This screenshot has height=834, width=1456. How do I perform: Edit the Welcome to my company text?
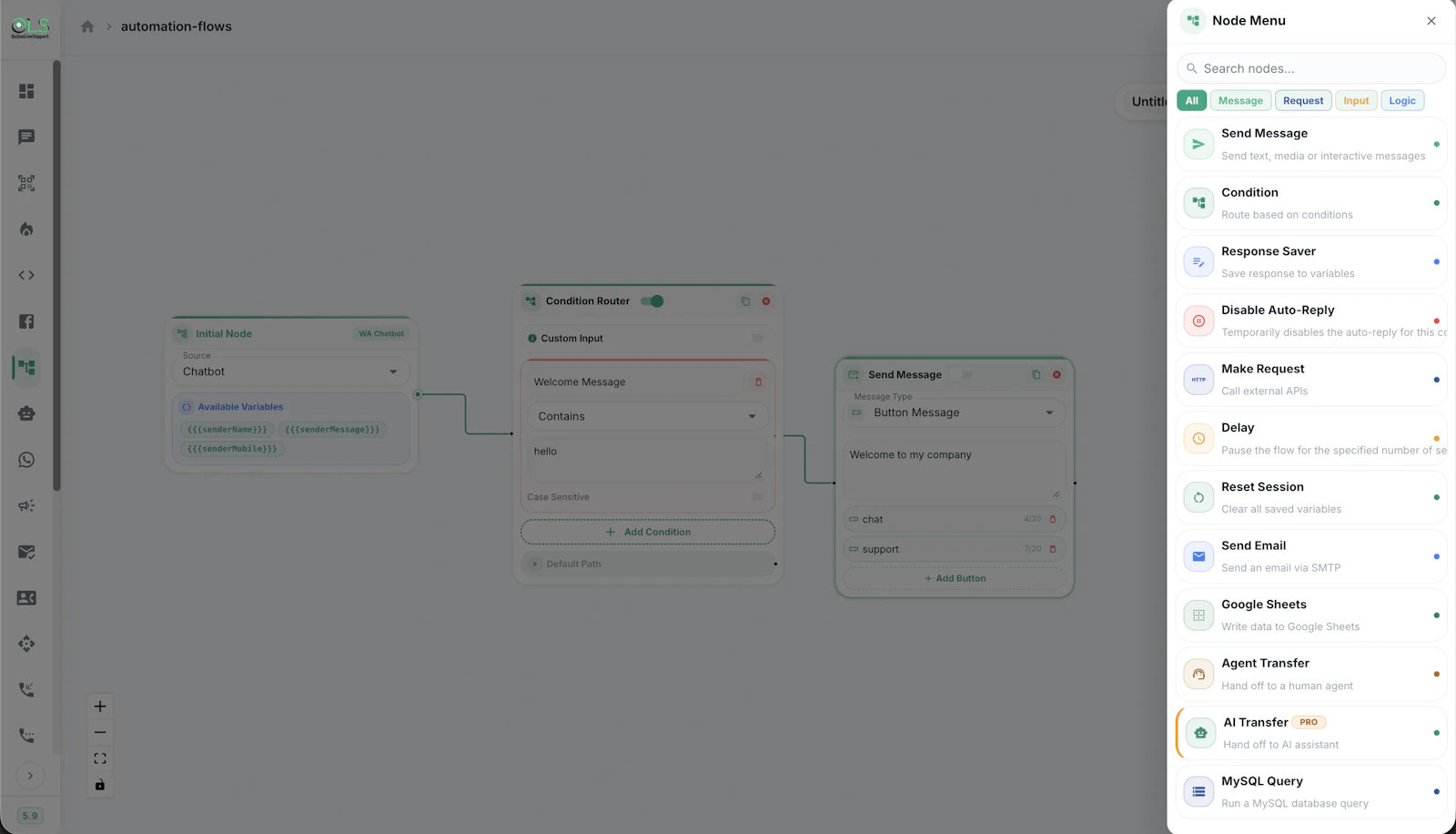955,471
